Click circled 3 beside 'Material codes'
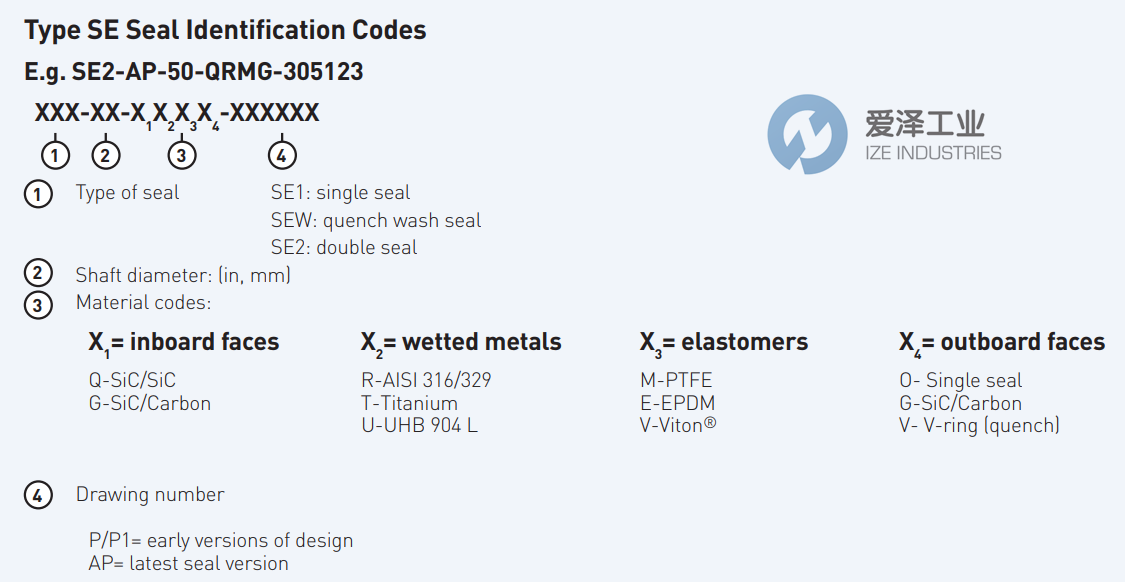The height and width of the screenshot is (582, 1125). (38, 303)
